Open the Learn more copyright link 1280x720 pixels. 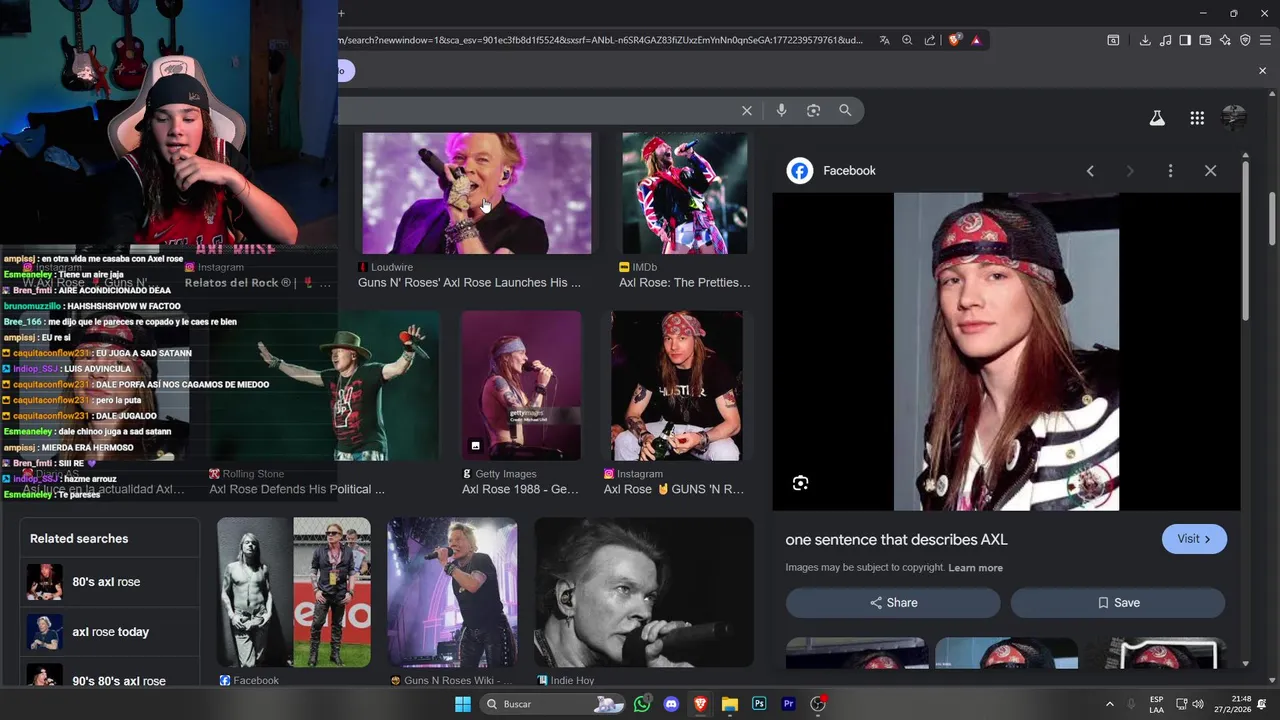point(975,568)
